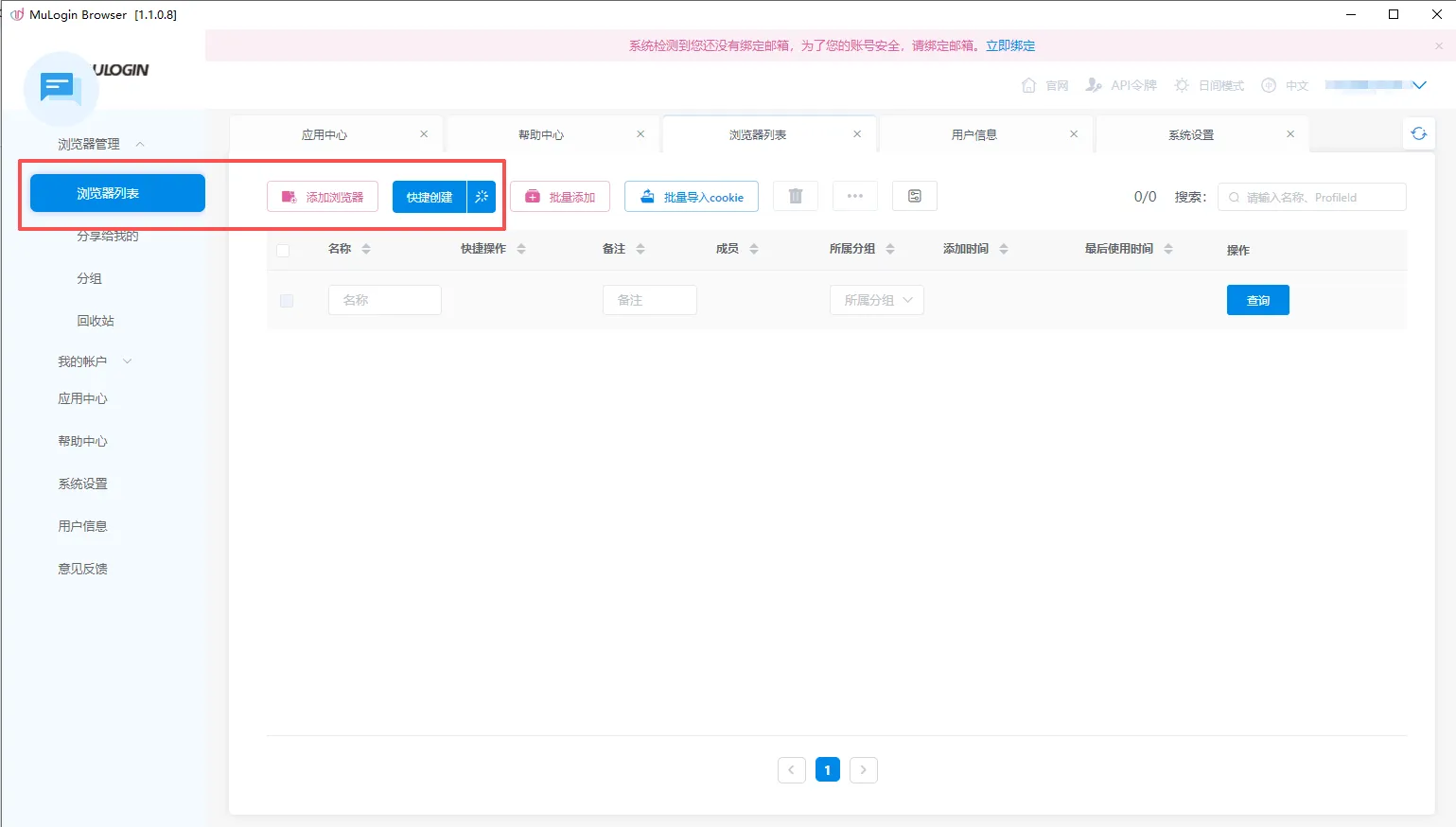The height and width of the screenshot is (827, 1456).
Task: Sort table by 最后使用时间 column arrows
Action: click(x=1168, y=249)
